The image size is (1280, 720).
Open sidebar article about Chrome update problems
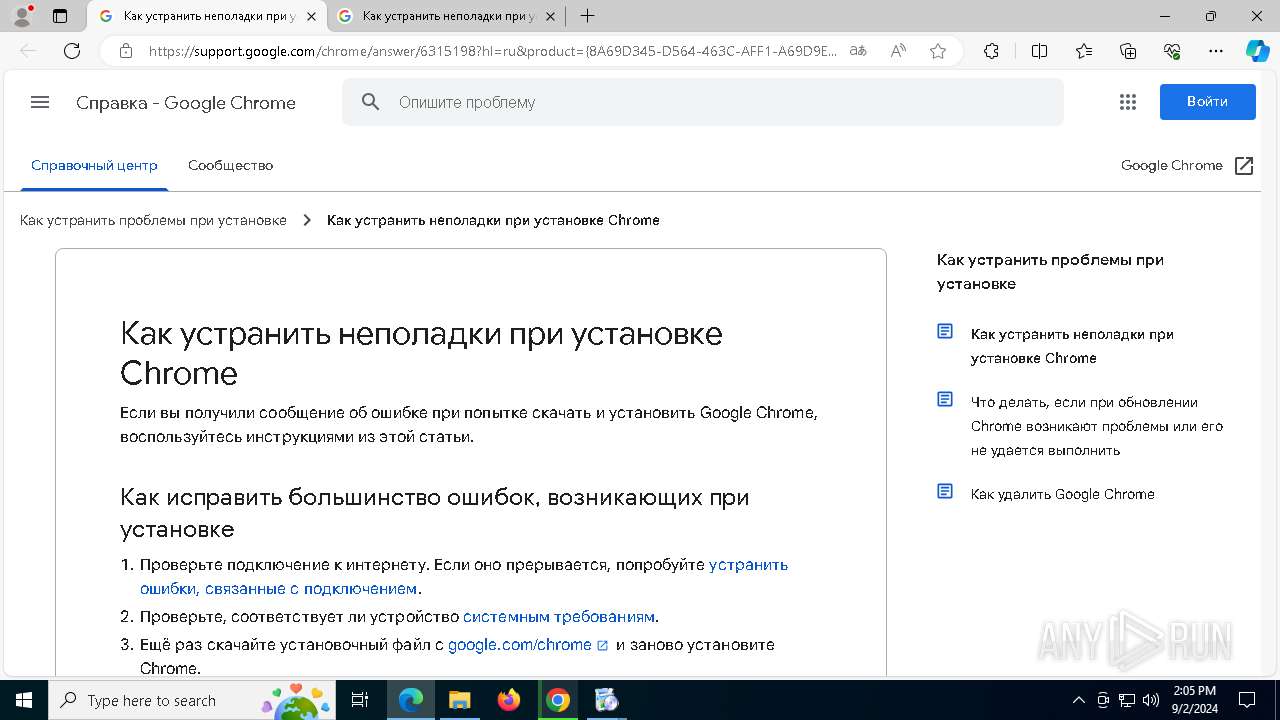pos(1097,426)
